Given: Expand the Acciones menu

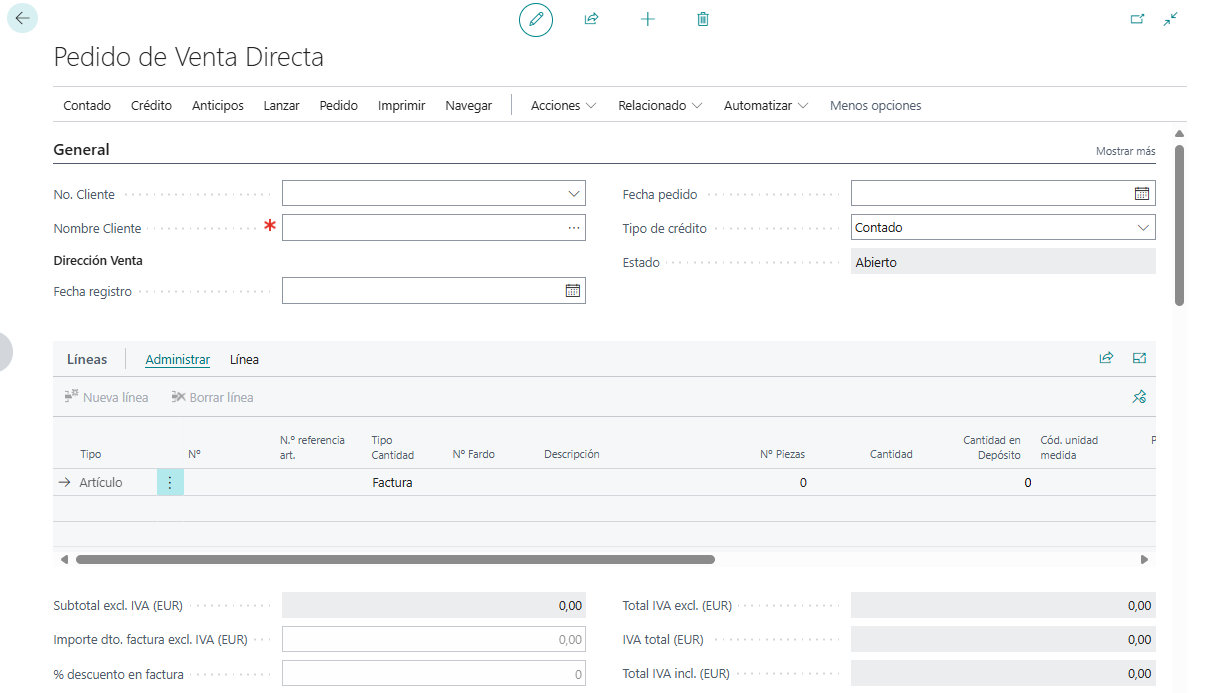Looking at the screenshot, I should point(563,106).
